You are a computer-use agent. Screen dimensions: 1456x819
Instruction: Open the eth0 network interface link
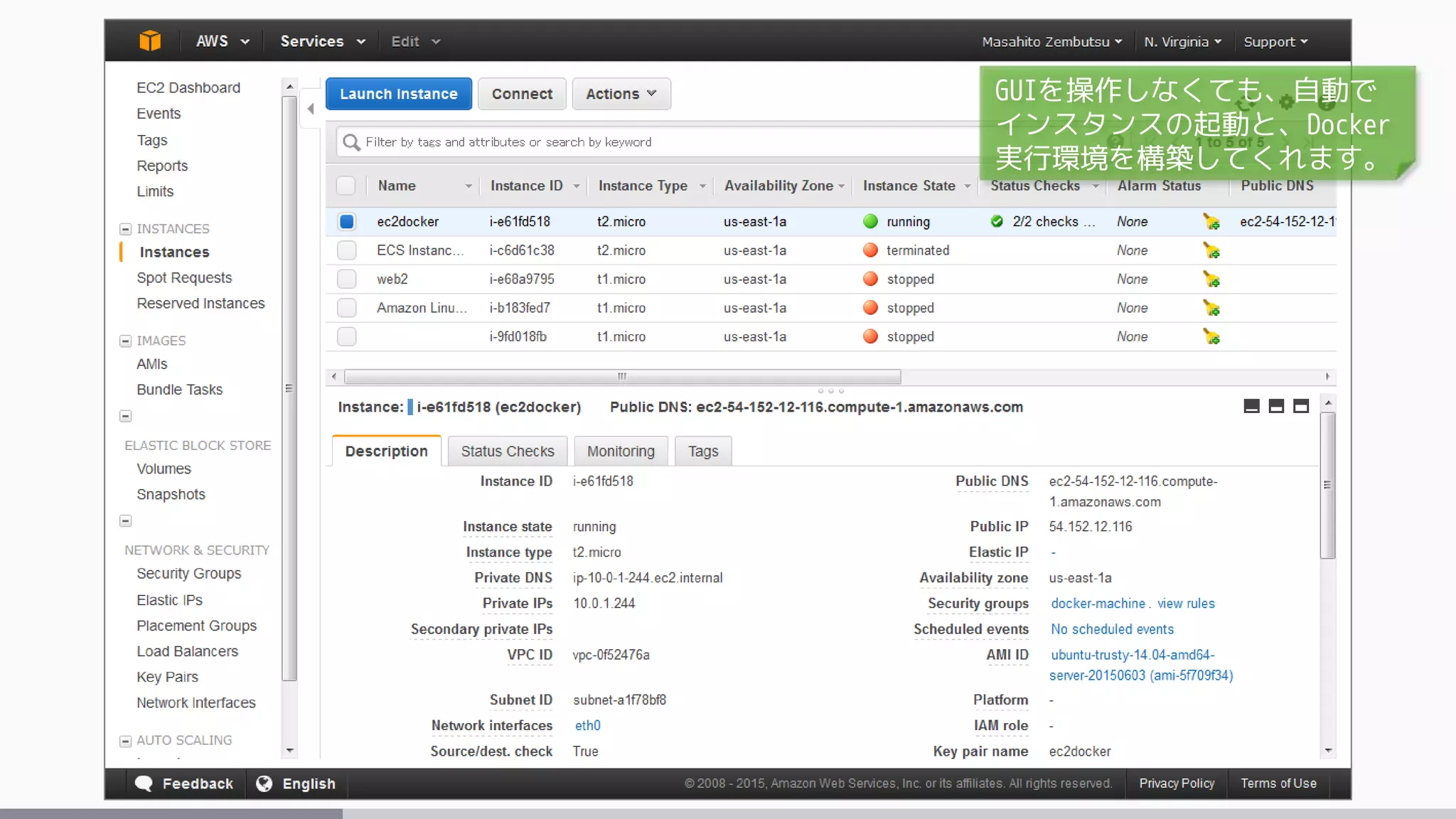[588, 726]
